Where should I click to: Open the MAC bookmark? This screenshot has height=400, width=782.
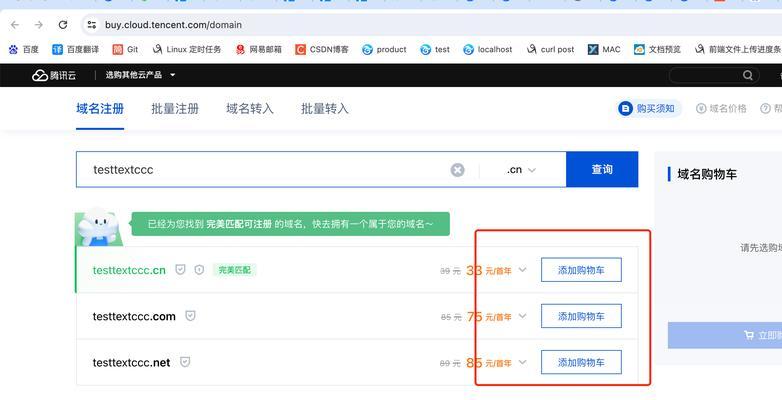(x=604, y=49)
